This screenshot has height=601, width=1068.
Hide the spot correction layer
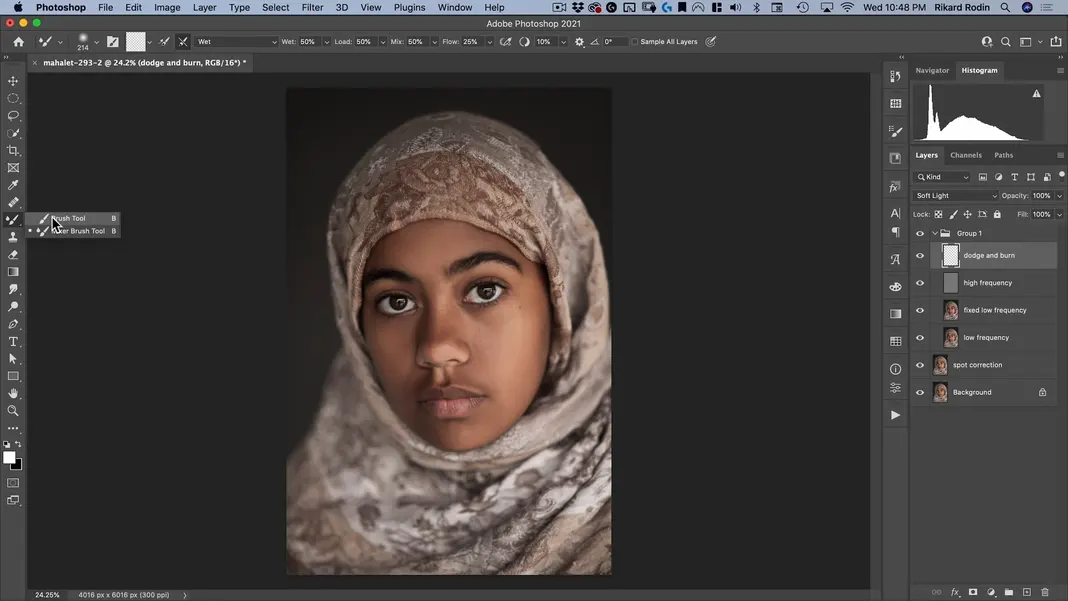pos(920,365)
